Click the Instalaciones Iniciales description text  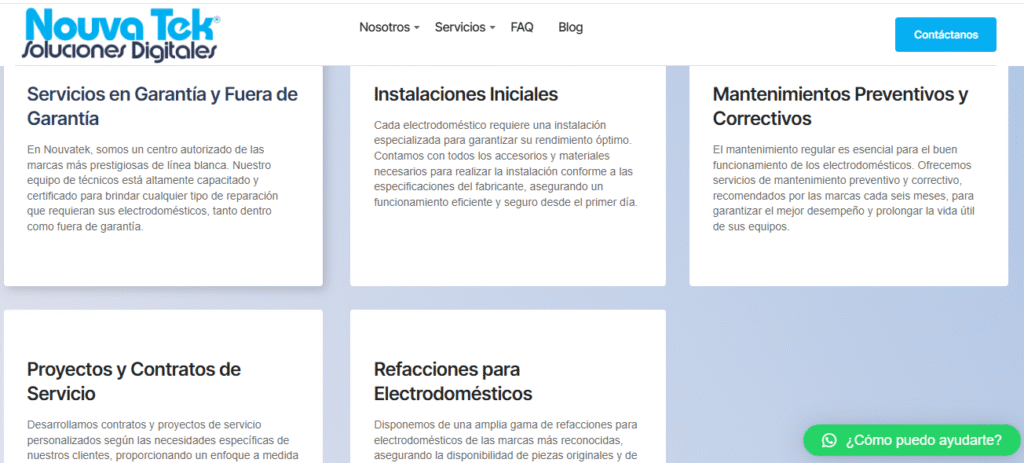click(x=505, y=163)
